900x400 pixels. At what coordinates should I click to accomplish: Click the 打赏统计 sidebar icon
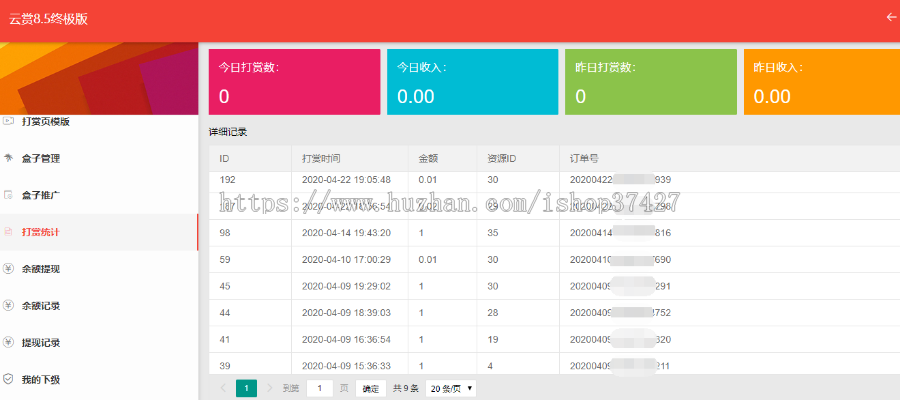coord(8,232)
